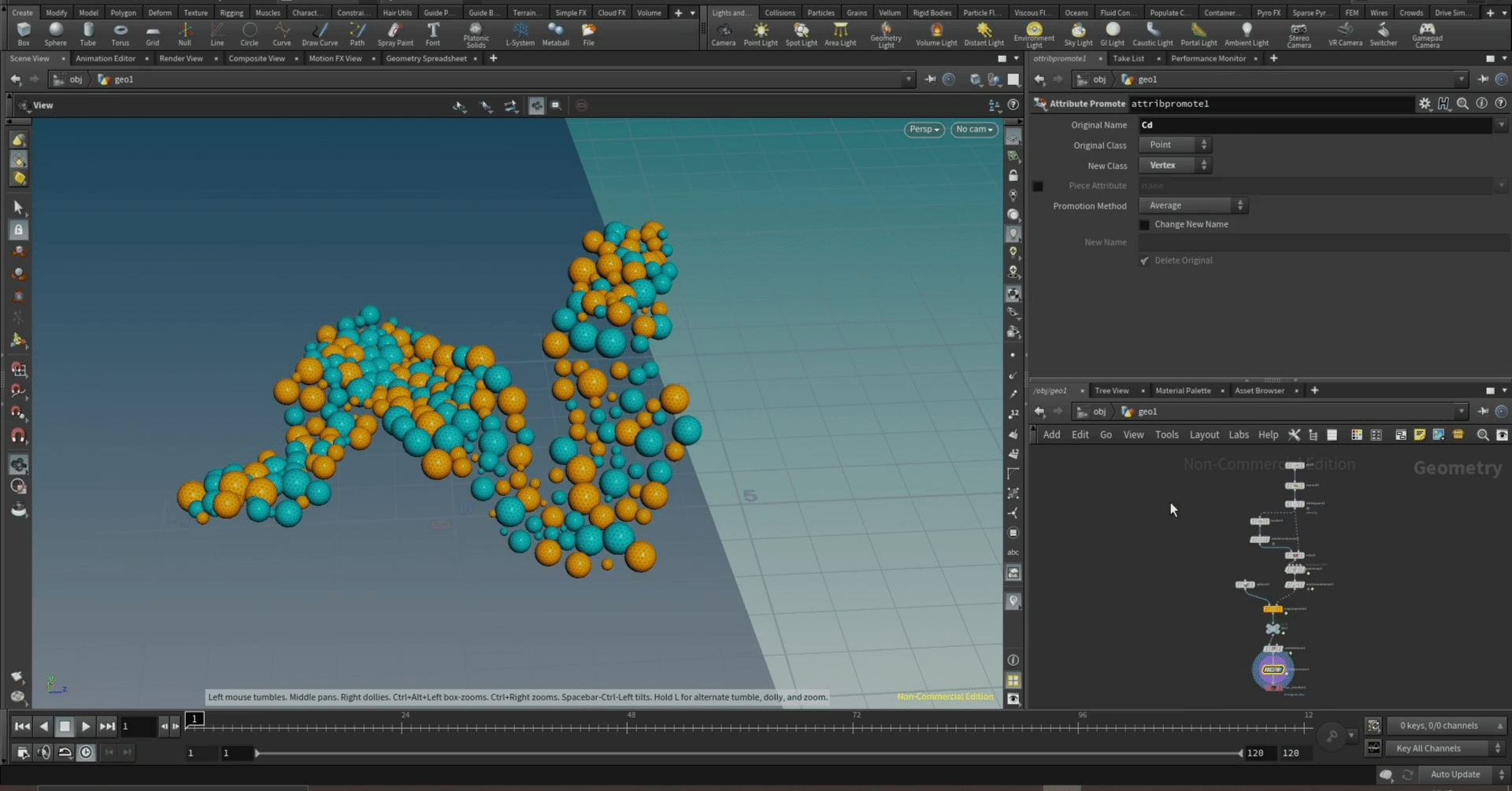Click the Auto Update button
Viewport: 1512px width, 791px height.
click(x=1455, y=774)
